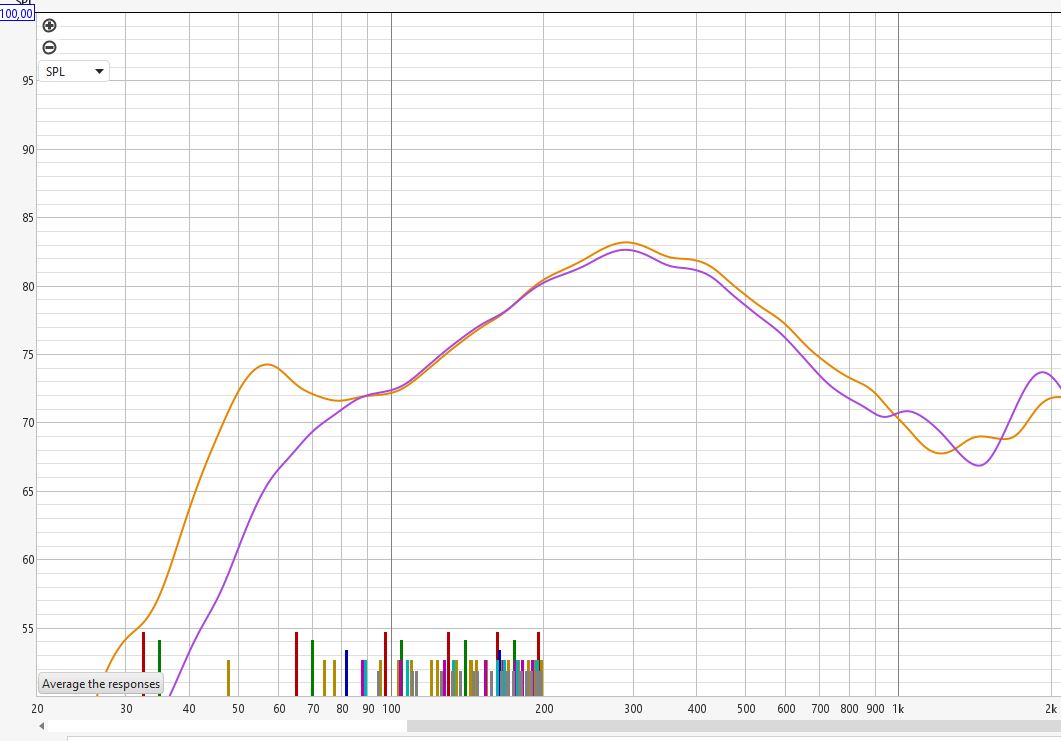This screenshot has height=741, width=1061.
Task: Click the zoom out minus icon
Action: coord(49,47)
